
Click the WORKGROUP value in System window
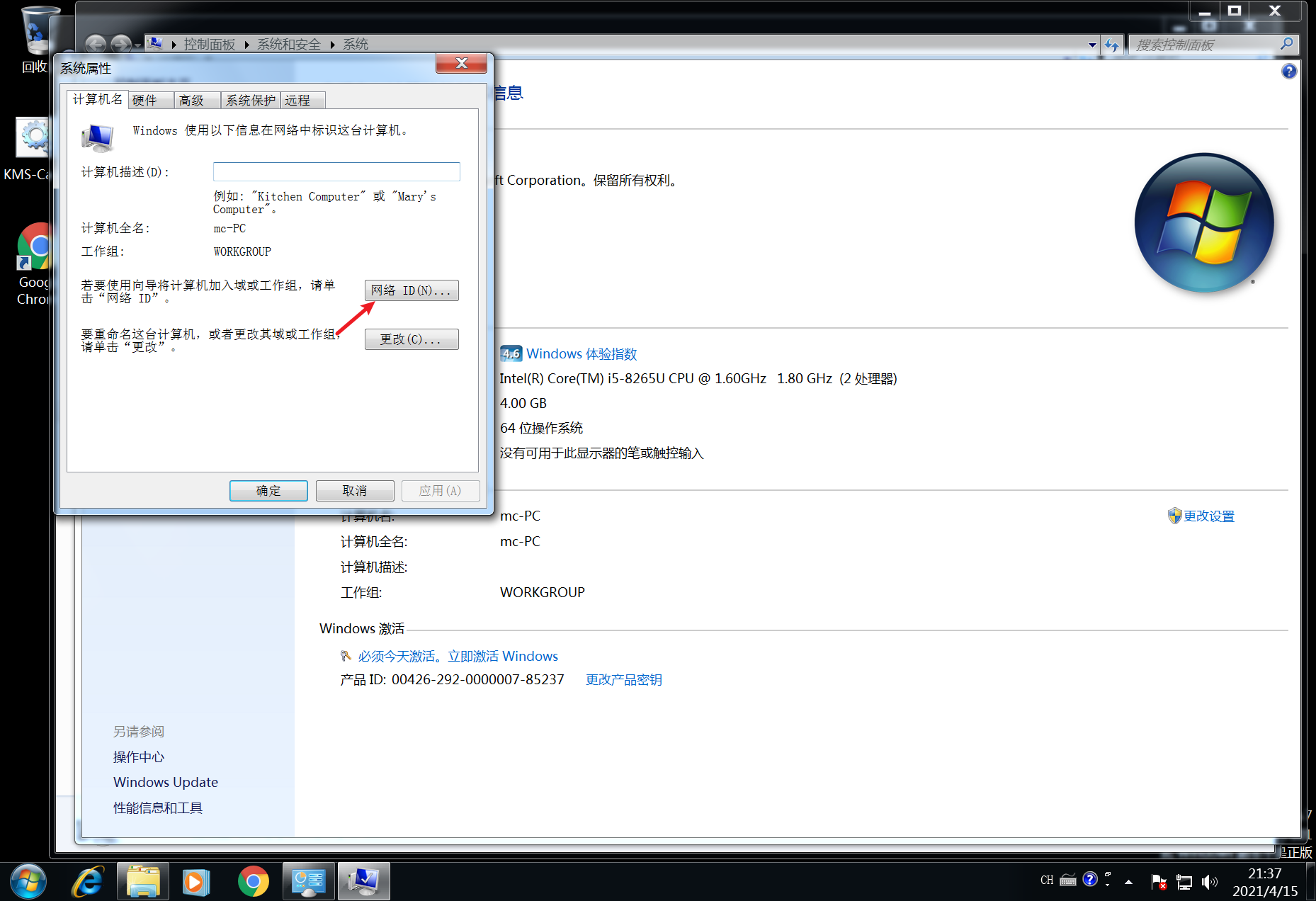[543, 592]
